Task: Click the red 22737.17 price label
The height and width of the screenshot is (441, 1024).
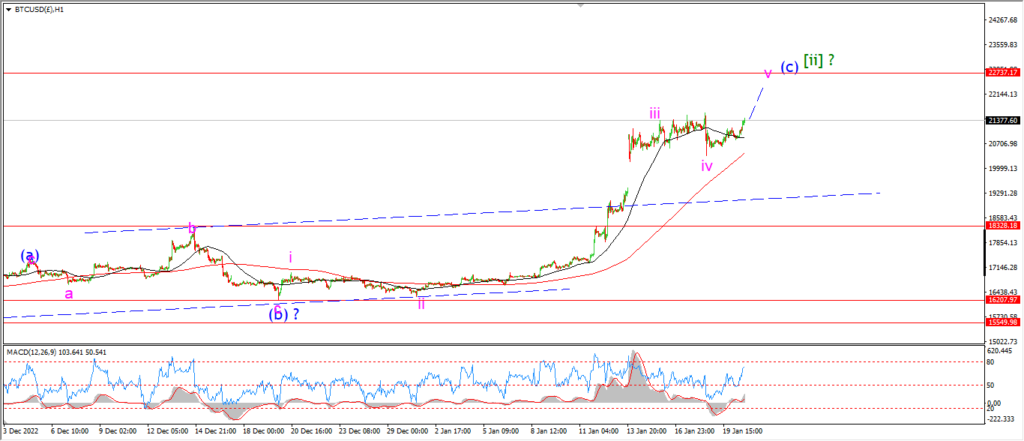Action: (x=1001, y=74)
